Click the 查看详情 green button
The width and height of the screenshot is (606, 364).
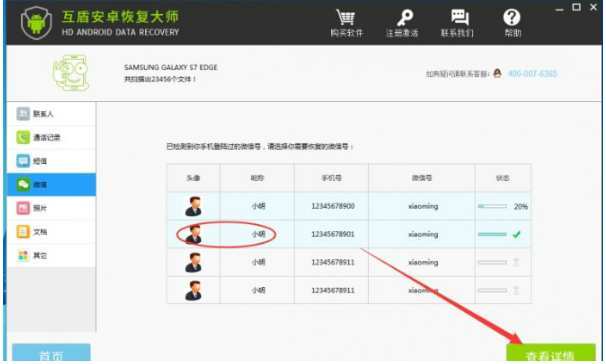(551, 353)
